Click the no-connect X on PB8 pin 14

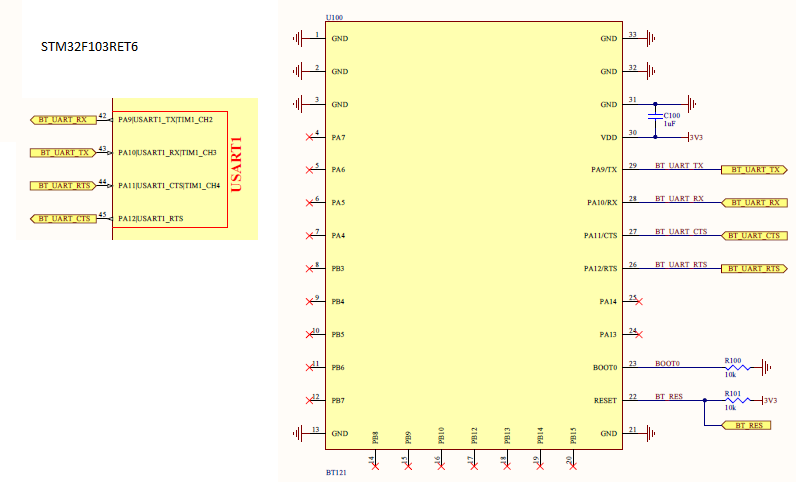tap(375, 466)
